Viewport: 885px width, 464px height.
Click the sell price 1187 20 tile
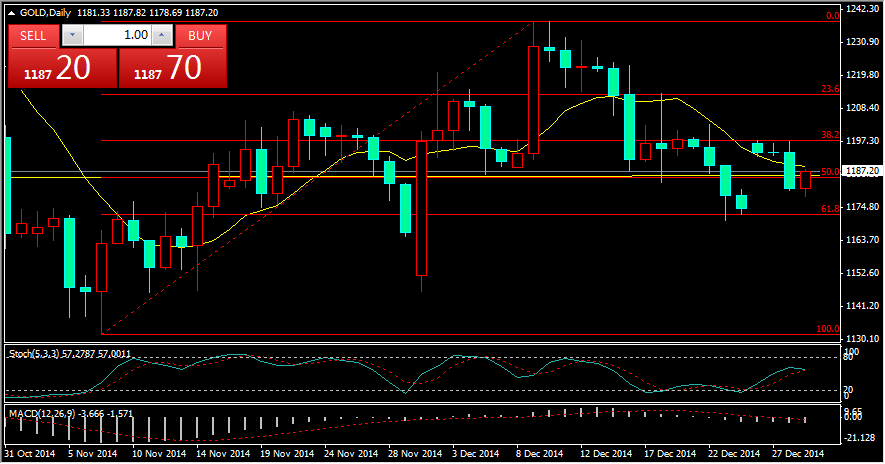tap(62, 68)
